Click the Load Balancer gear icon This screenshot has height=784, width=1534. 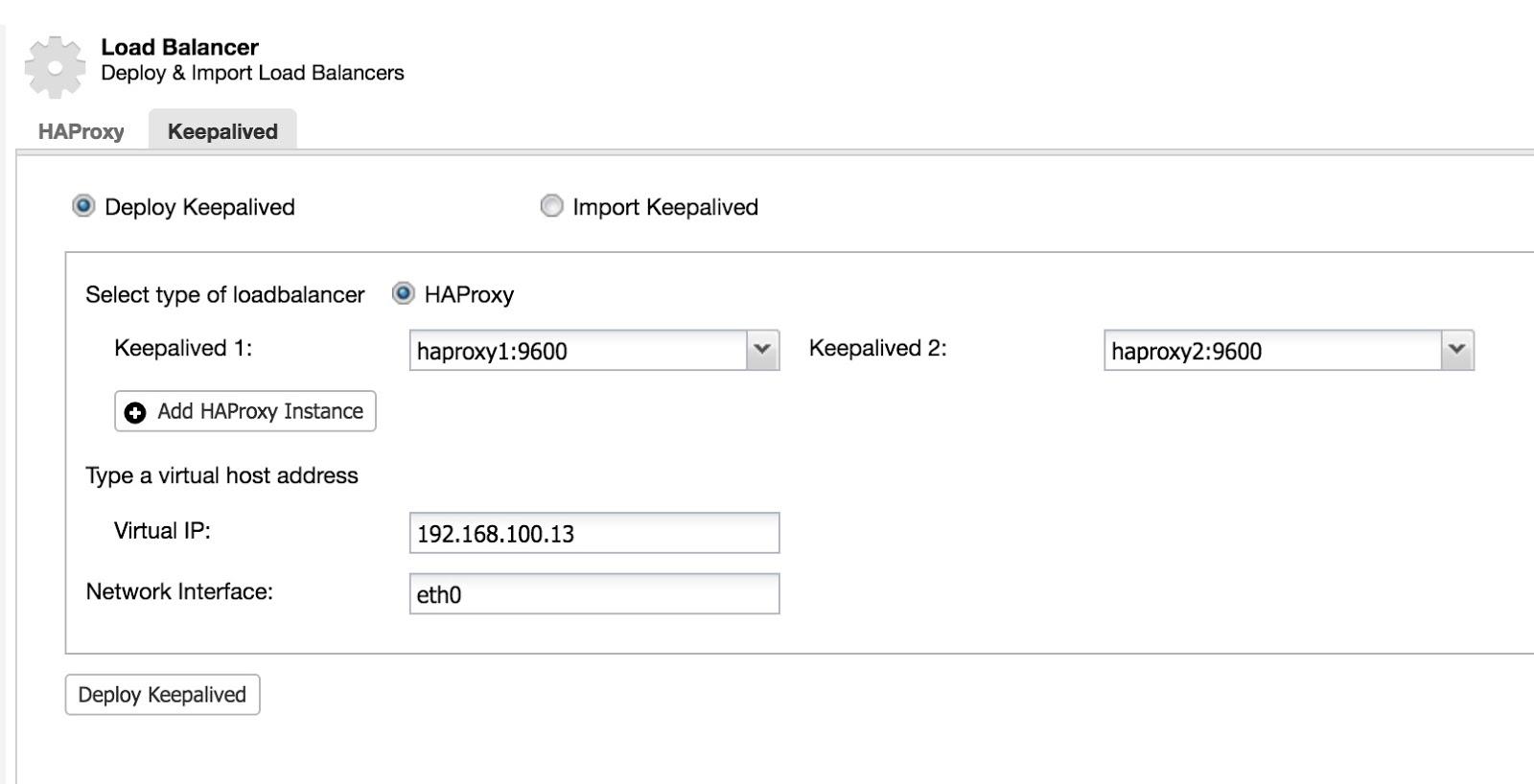point(55,67)
